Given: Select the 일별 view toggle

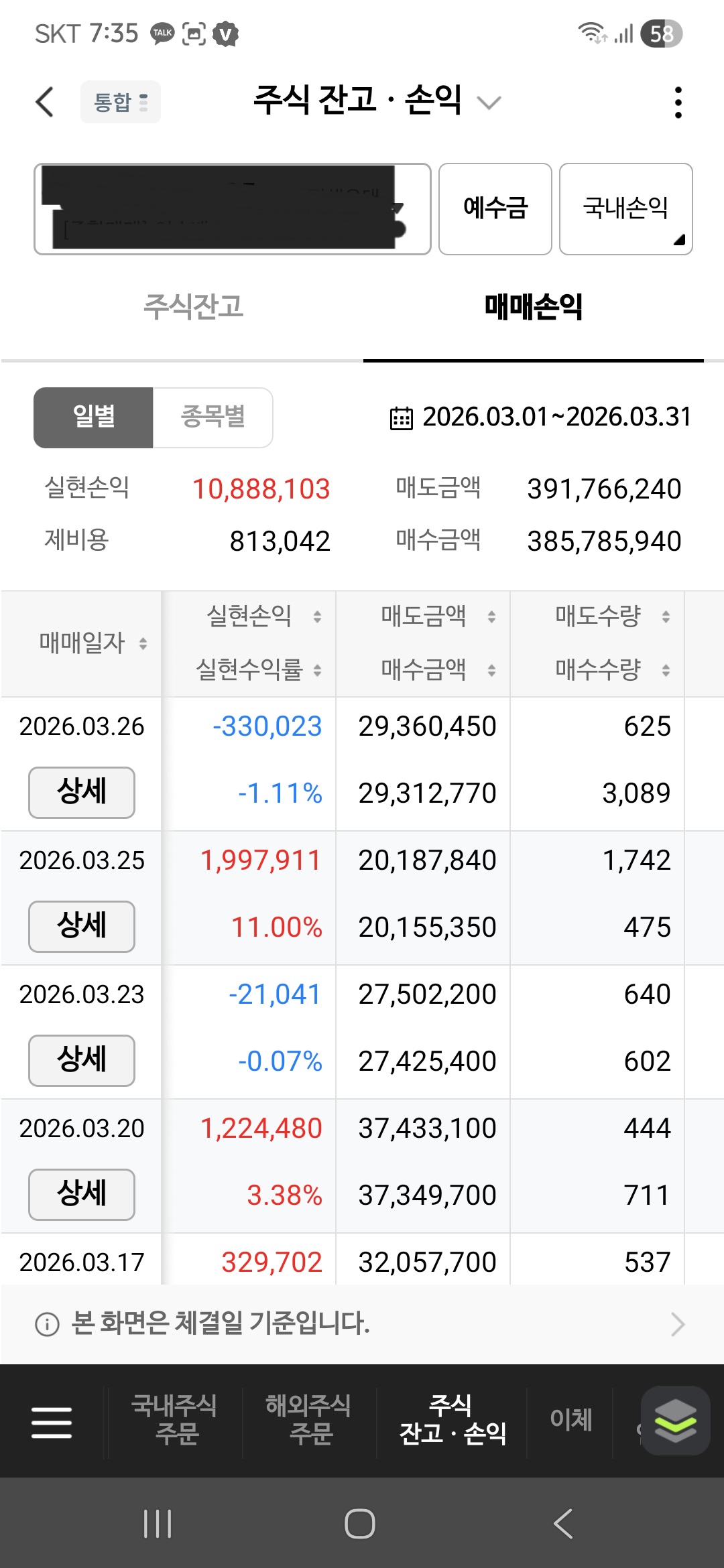Looking at the screenshot, I should (94, 417).
